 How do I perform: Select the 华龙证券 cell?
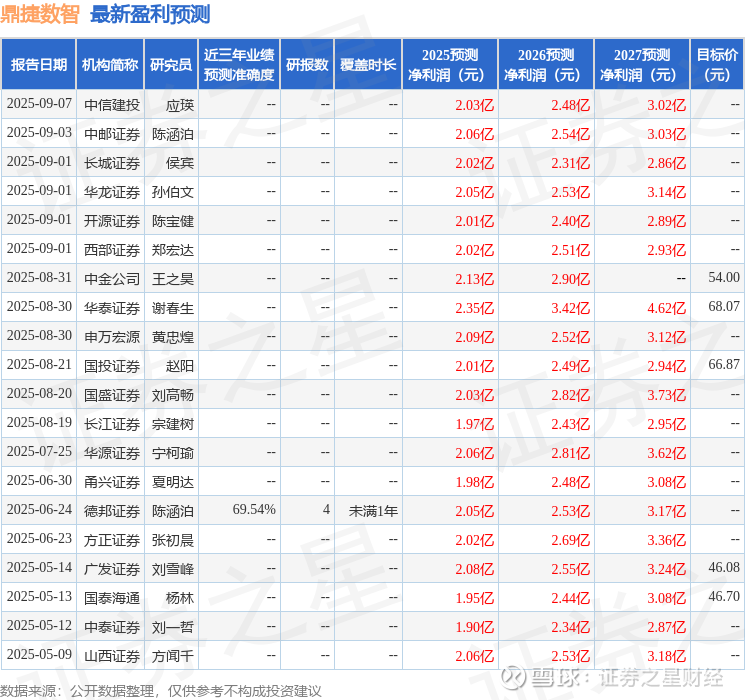(112, 192)
